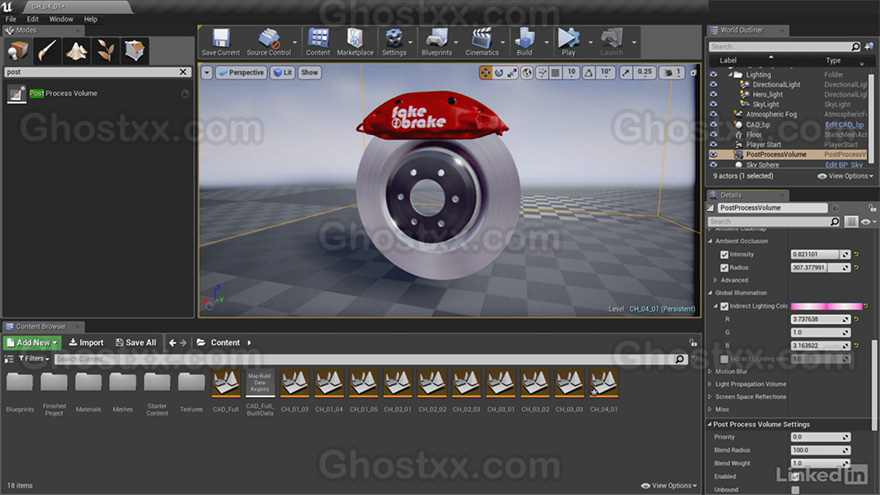Select the scale gizmo tool in viewport
Image resolution: width=880 pixels, height=495 pixels.
tap(512, 72)
